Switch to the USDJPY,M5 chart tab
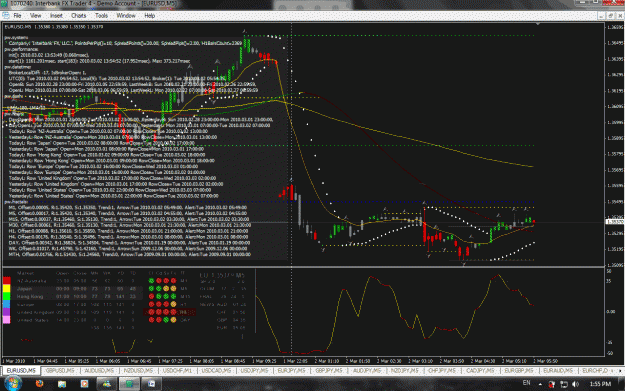 coord(254,371)
